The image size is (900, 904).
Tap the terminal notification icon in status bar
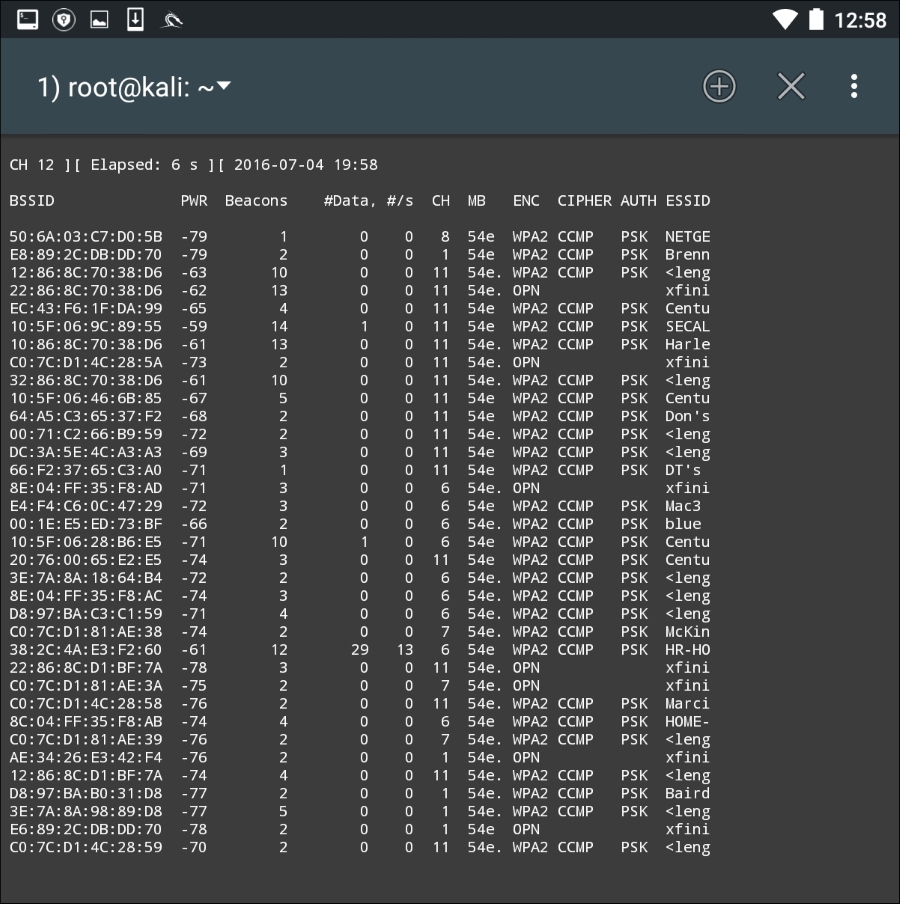click(x=28, y=19)
